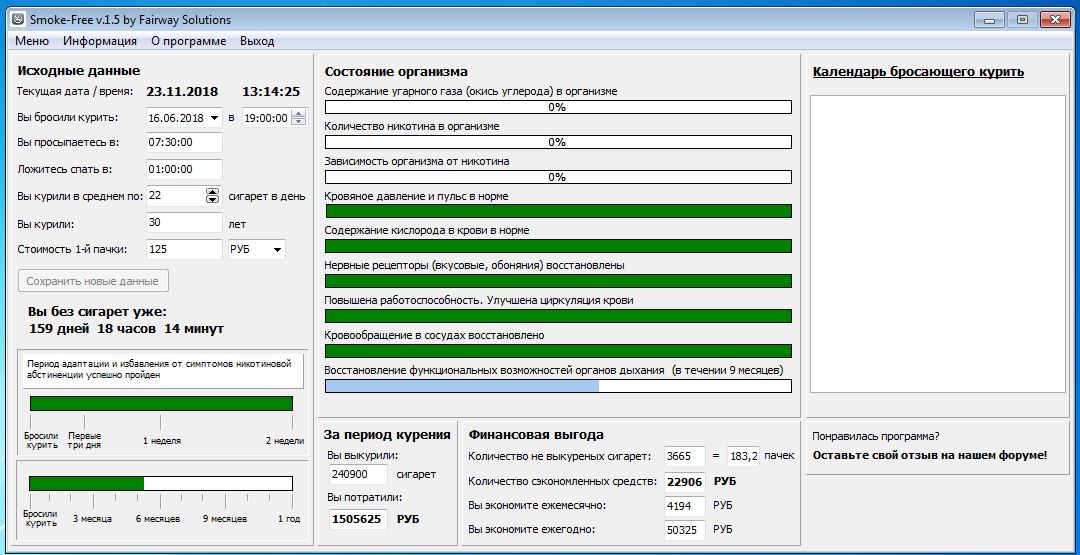Expand the quit date picker dropdown
Viewport: 1080px width, 555px height.
[x=215, y=118]
